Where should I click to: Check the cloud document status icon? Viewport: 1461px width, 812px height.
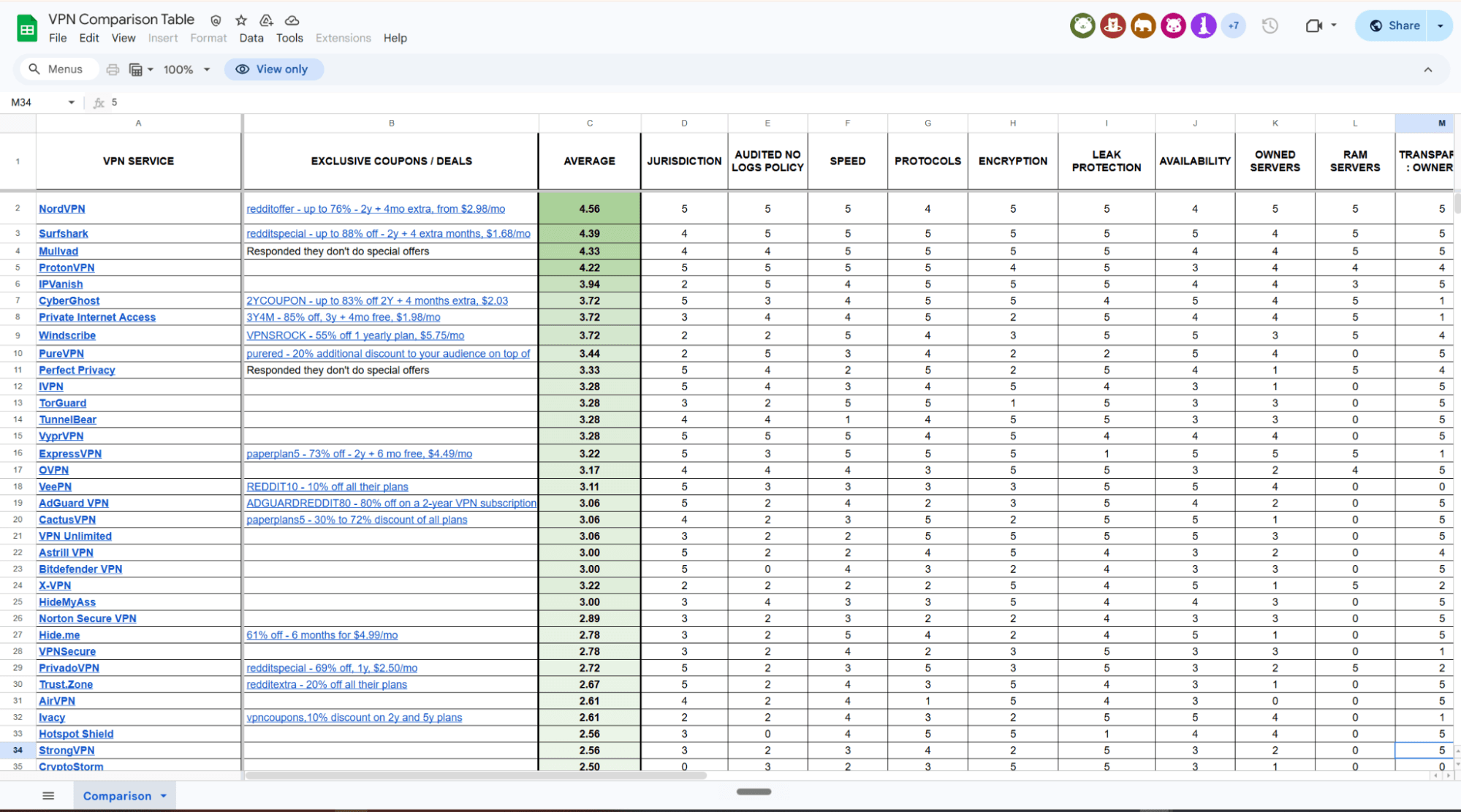292,20
